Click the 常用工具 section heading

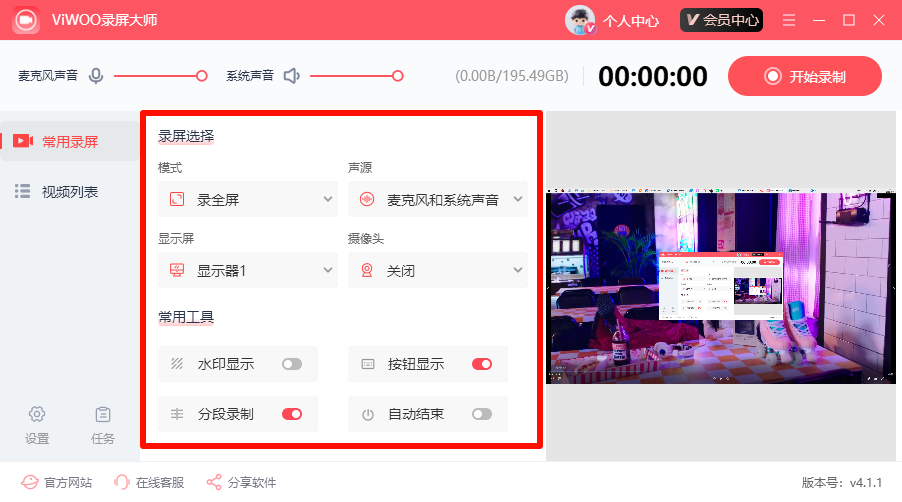click(x=186, y=317)
